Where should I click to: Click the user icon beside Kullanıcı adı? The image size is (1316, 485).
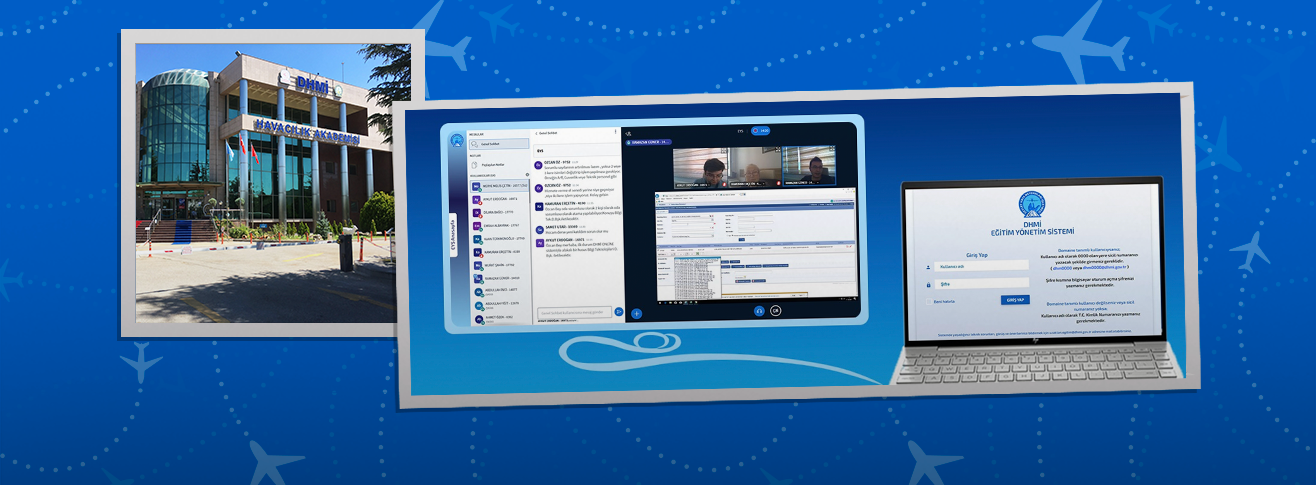click(x=929, y=267)
